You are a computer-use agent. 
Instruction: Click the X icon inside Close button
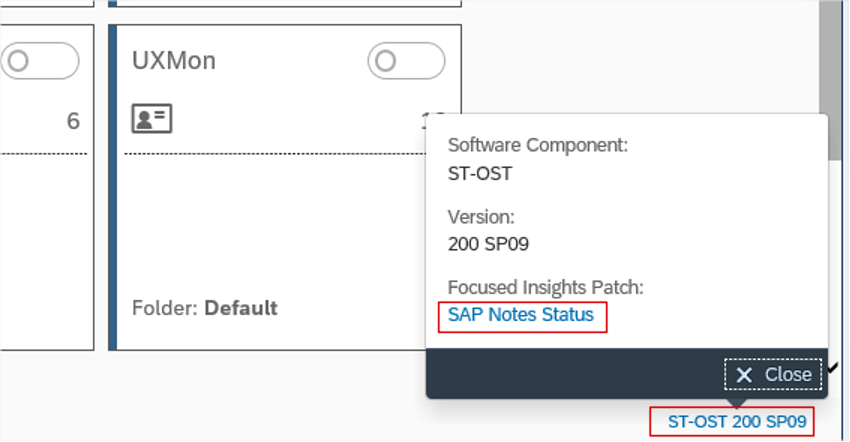point(744,375)
